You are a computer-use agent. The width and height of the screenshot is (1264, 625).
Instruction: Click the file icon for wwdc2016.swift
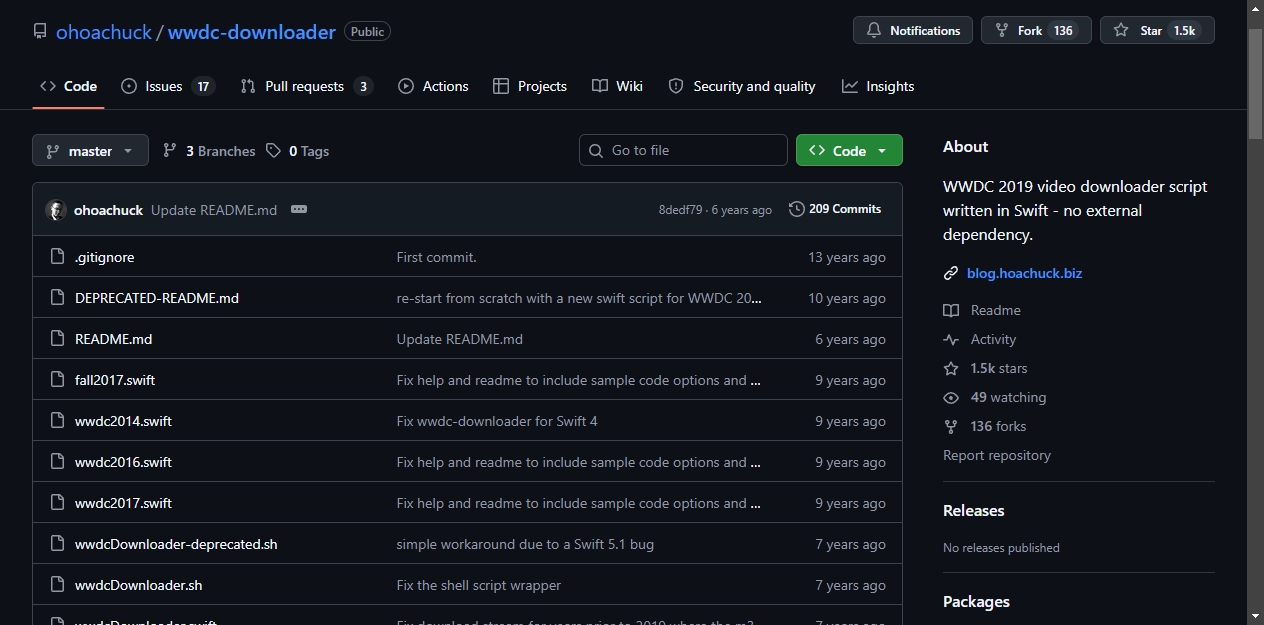click(57, 462)
